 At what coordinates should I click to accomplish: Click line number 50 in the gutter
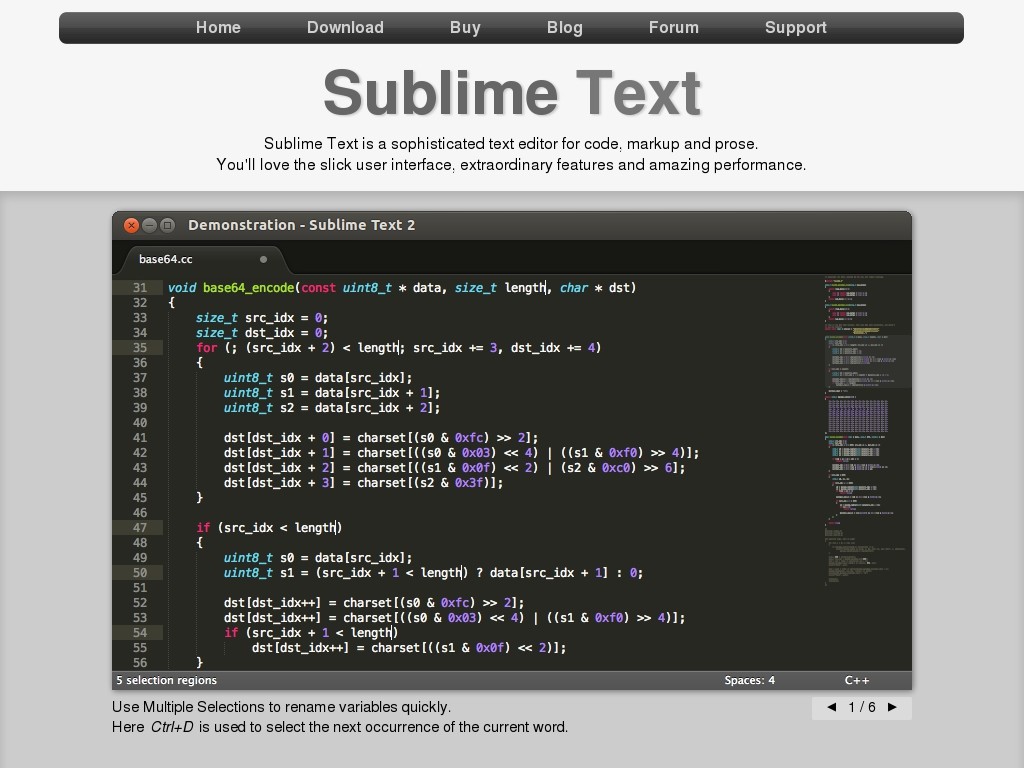pos(140,573)
